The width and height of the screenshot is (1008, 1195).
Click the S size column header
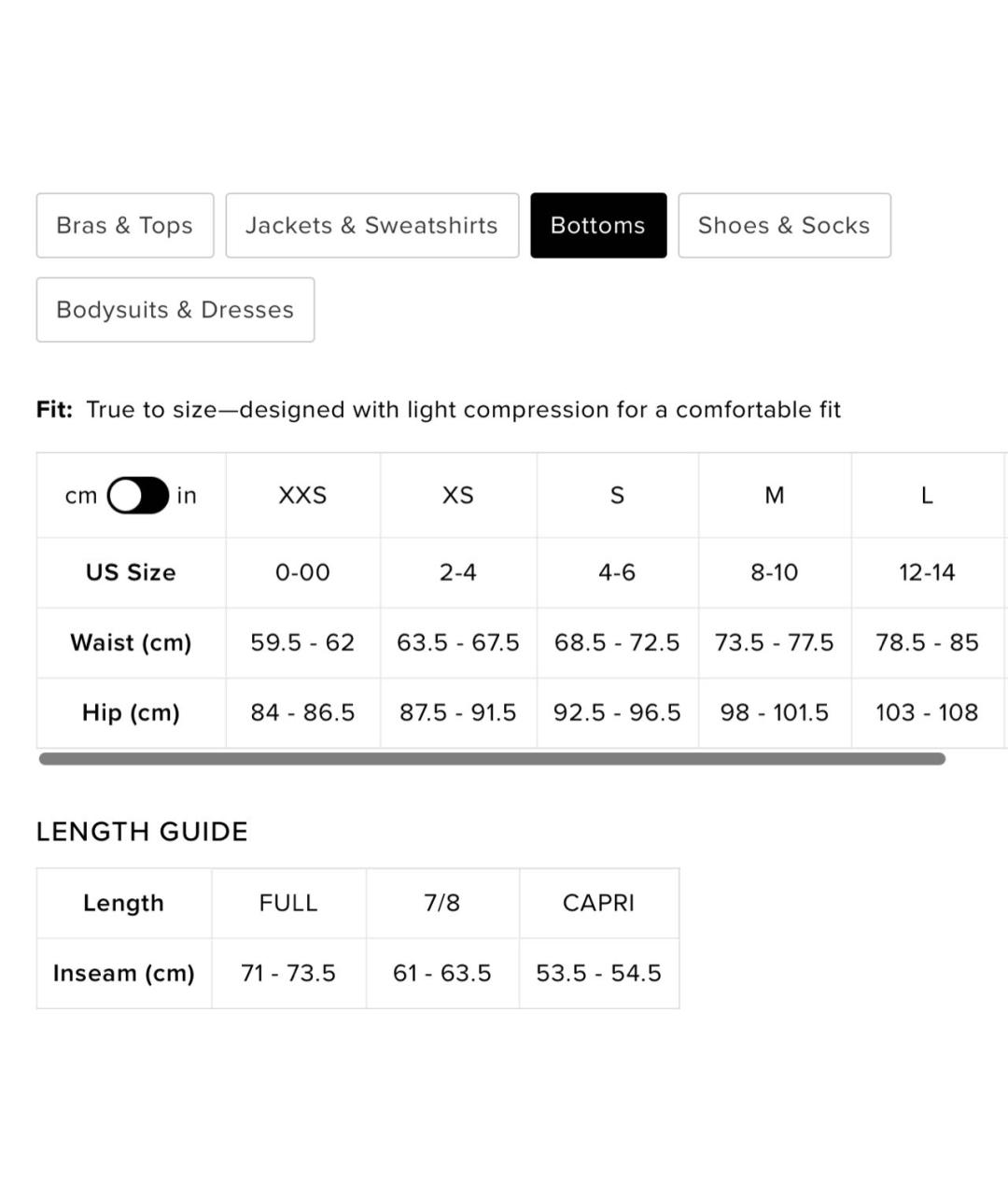(617, 495)
